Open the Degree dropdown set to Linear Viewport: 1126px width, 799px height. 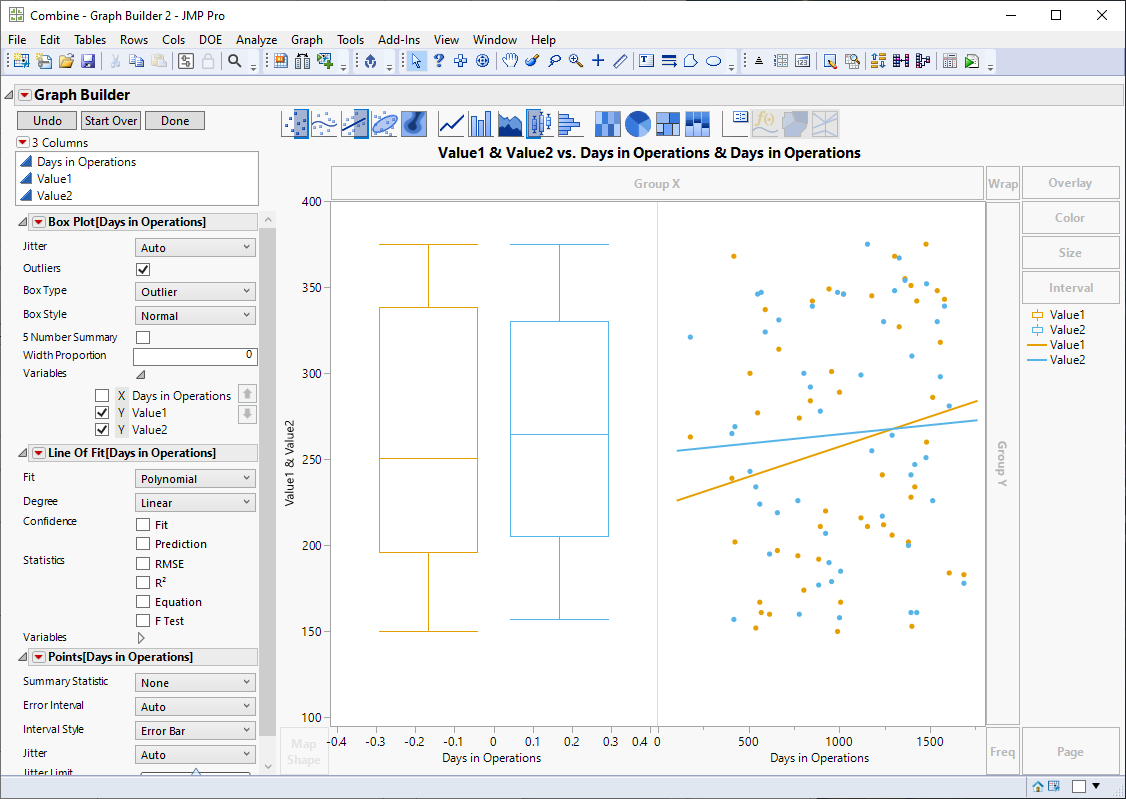point(195,503)
